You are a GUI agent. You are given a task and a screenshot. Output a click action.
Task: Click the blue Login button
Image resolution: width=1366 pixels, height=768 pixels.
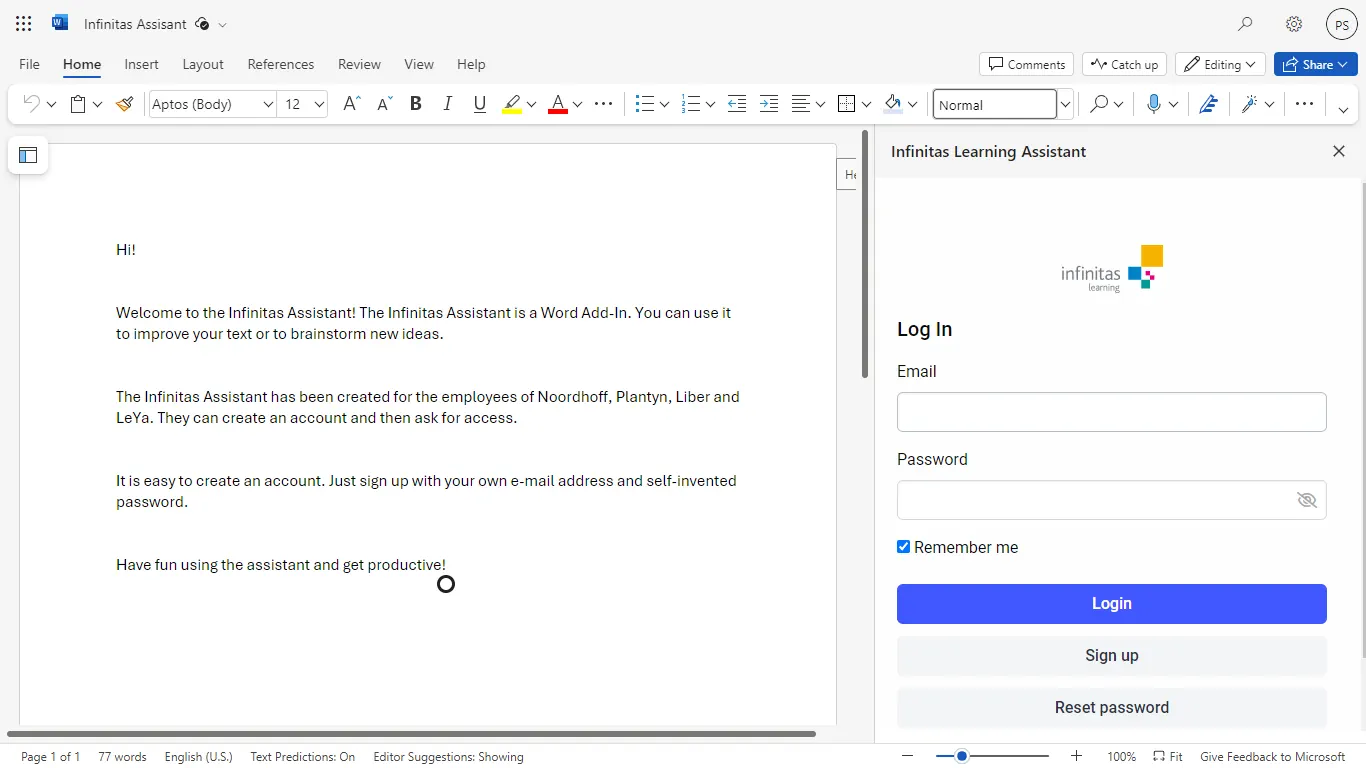1111,604
